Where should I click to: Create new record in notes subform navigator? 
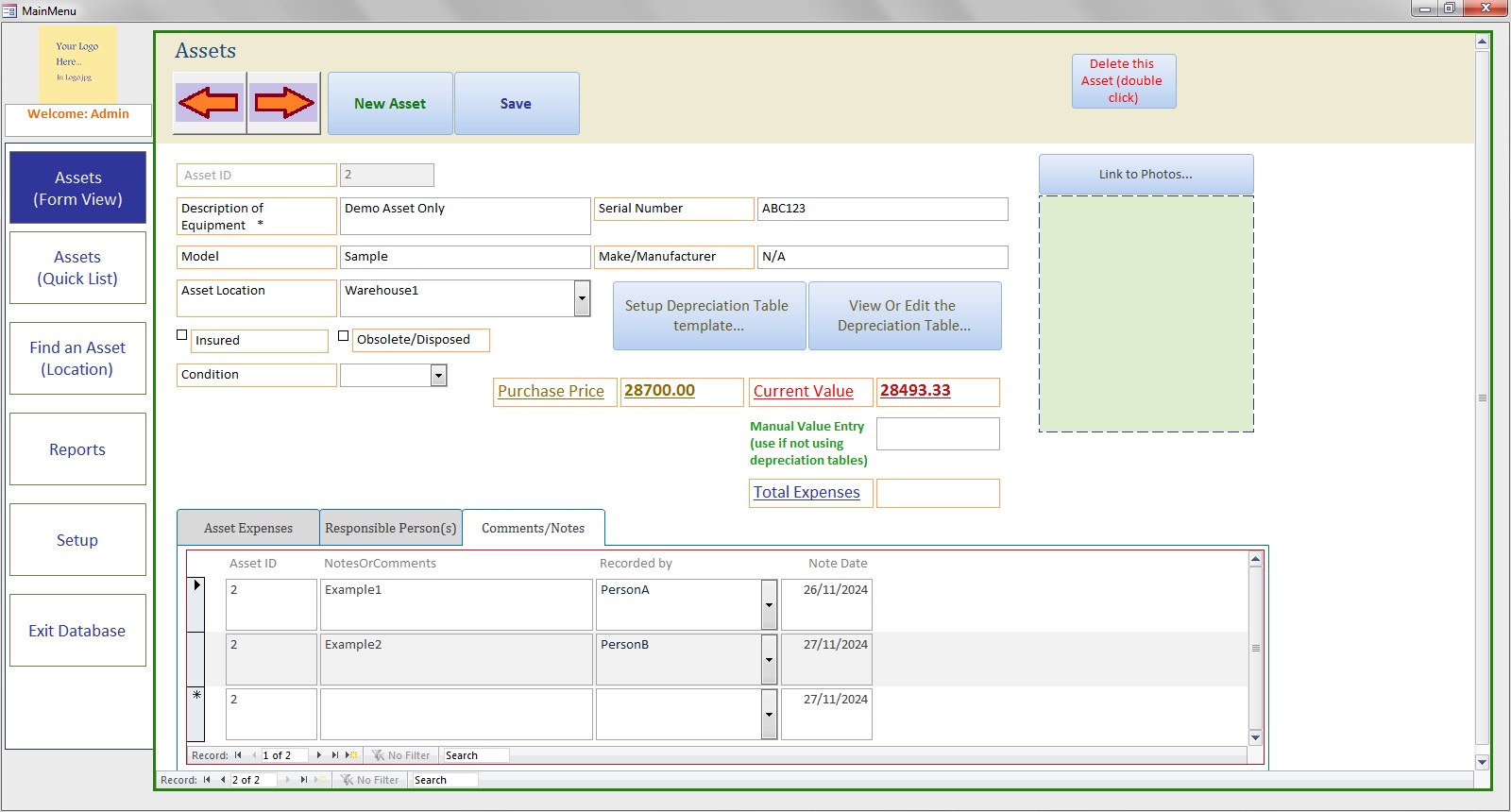[x=351, y=755]
